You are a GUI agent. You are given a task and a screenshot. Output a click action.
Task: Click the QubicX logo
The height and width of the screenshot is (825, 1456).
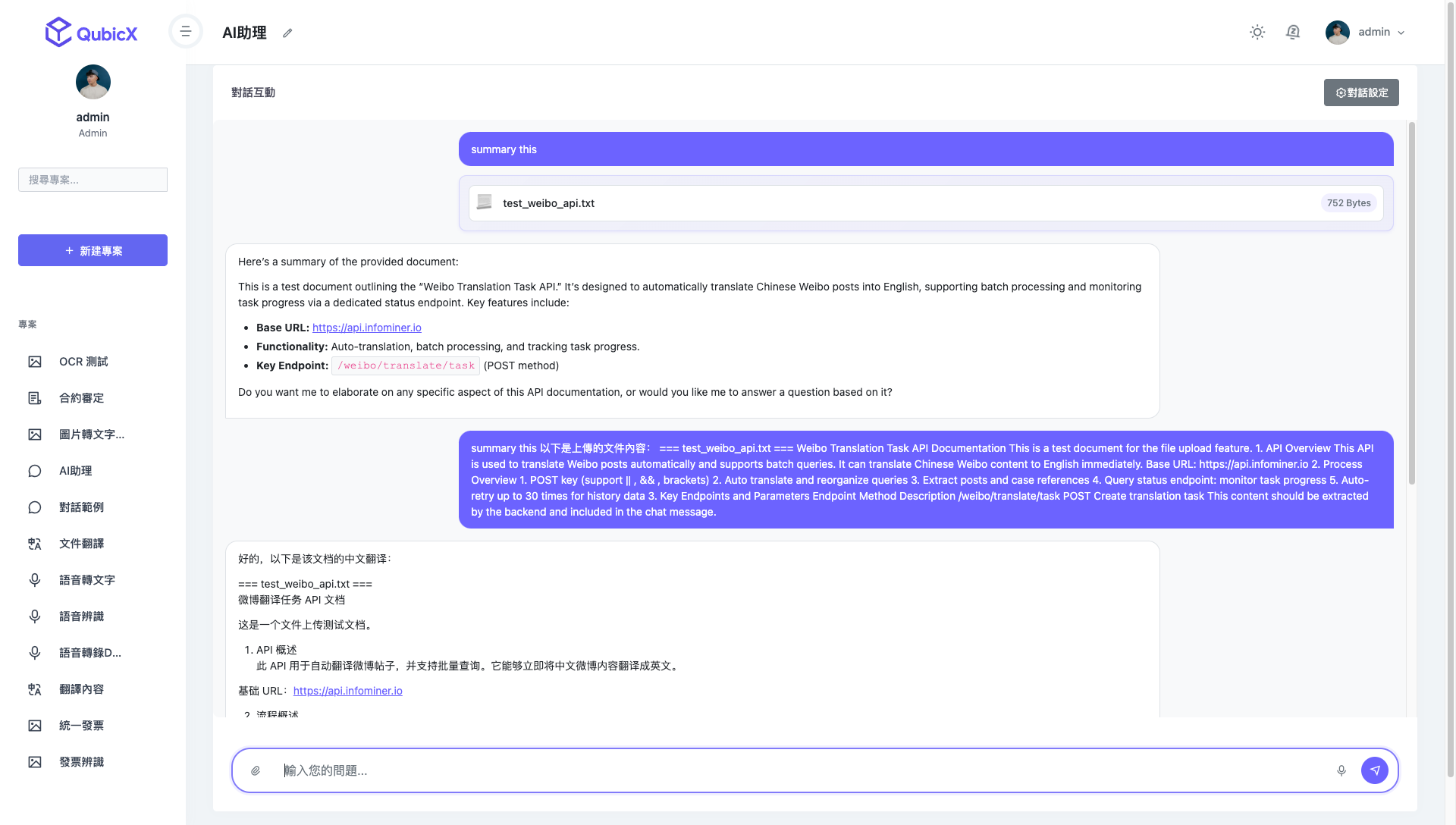coord(91,32)
